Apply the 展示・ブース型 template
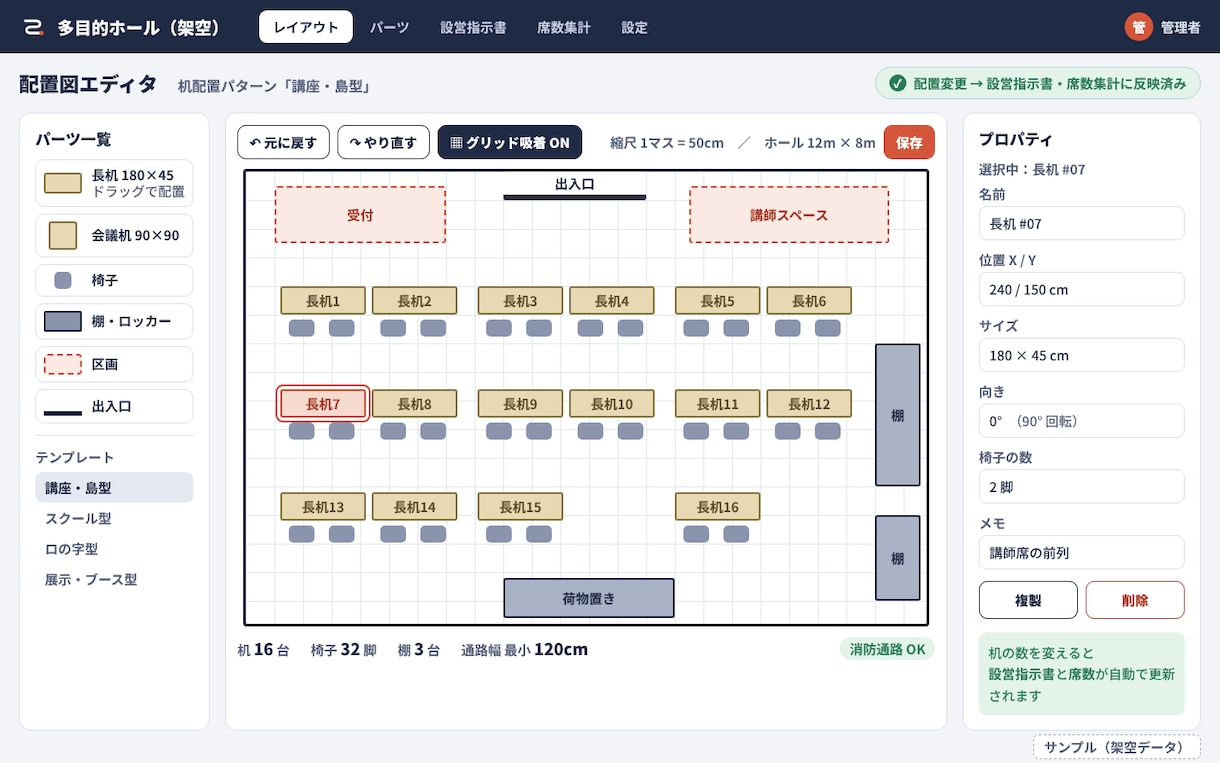This screenshot has height=763, width=1220. coord(114,579)
